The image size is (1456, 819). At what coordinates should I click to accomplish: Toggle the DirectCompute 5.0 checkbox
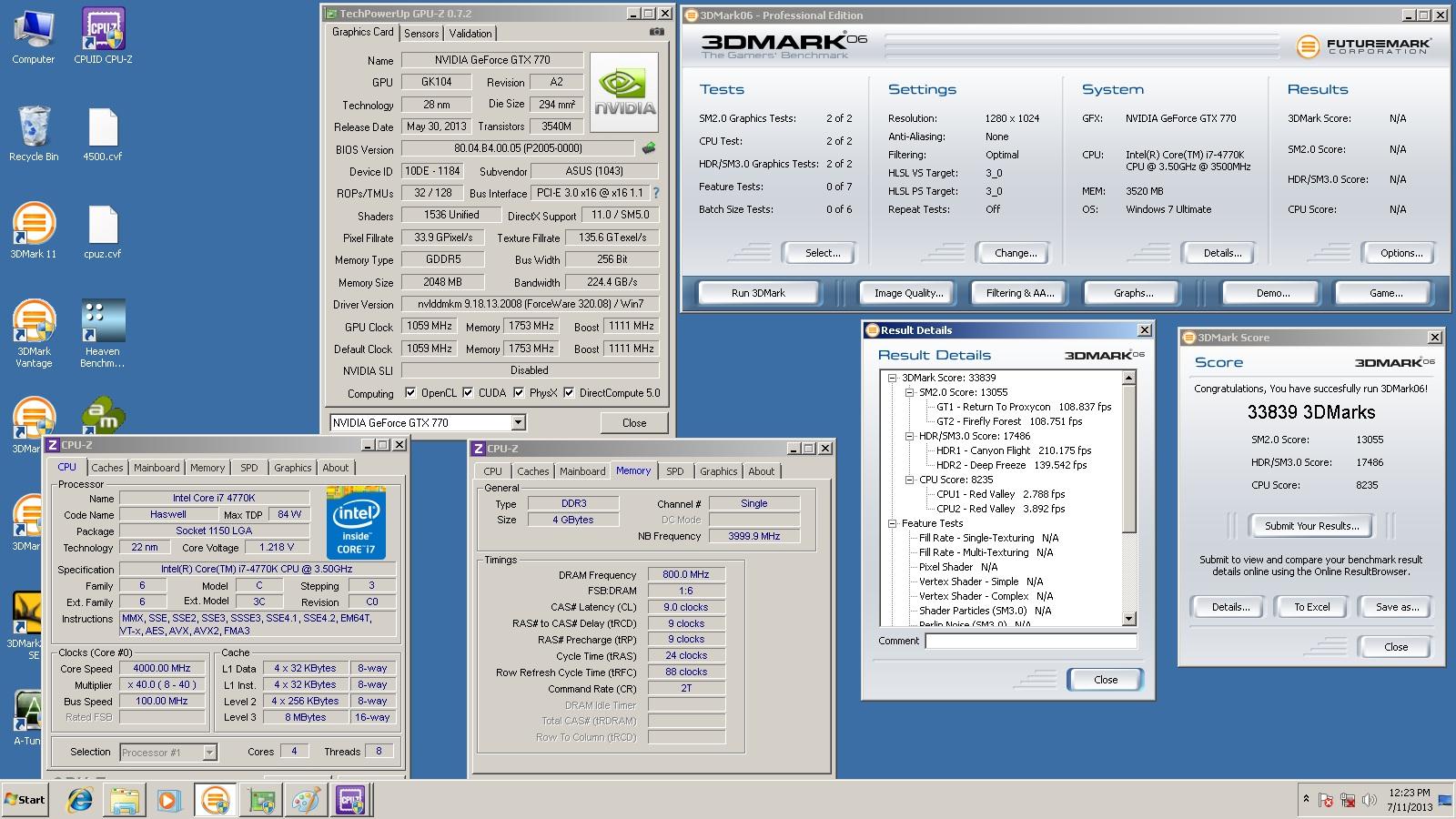(x=569, y=393)
